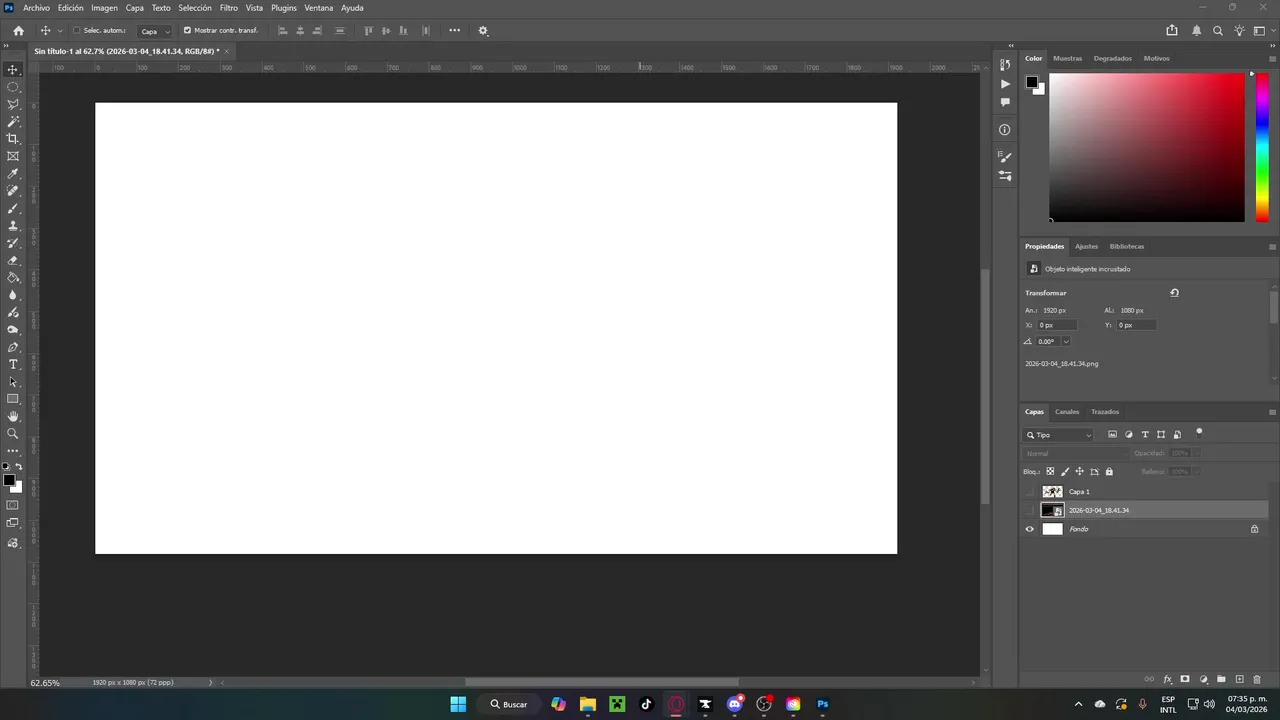Open the Imagen menu
This screenshot has height=720, width=1280.
(104, 8)
